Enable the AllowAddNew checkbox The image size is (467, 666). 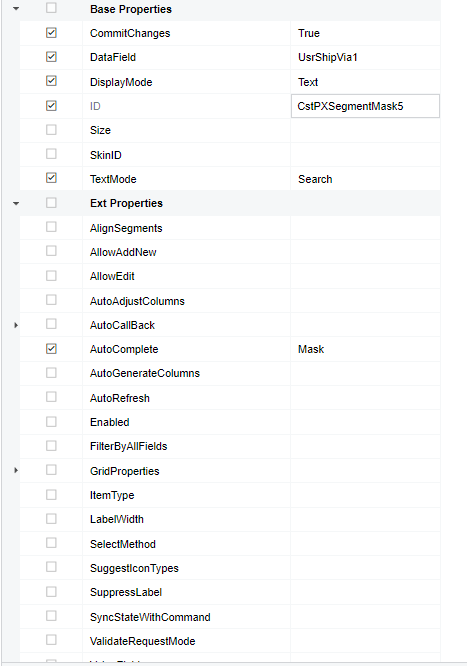51,251
